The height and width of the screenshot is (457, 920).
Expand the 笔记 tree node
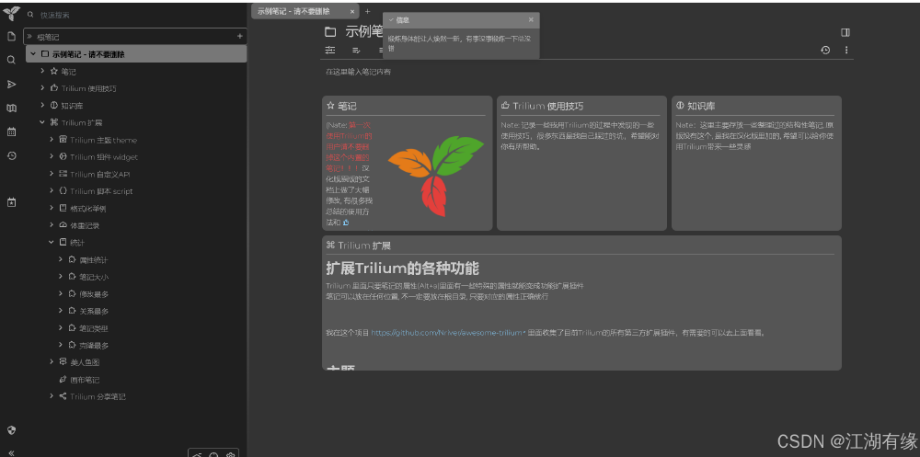42,71
